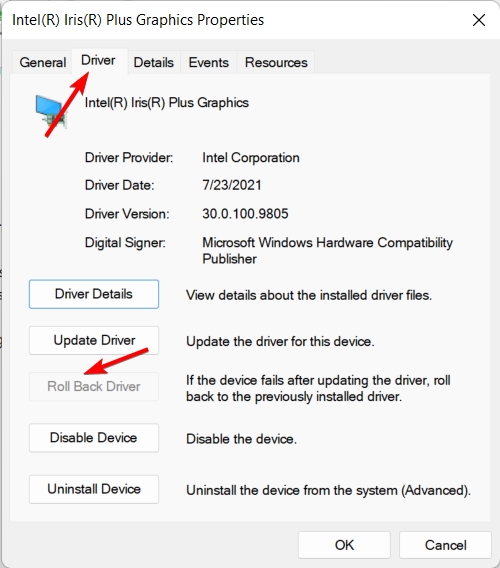The image size is (500, 568).
Task: Click the greyed-out Roll Back Driver button
Action: coord(94,387)
